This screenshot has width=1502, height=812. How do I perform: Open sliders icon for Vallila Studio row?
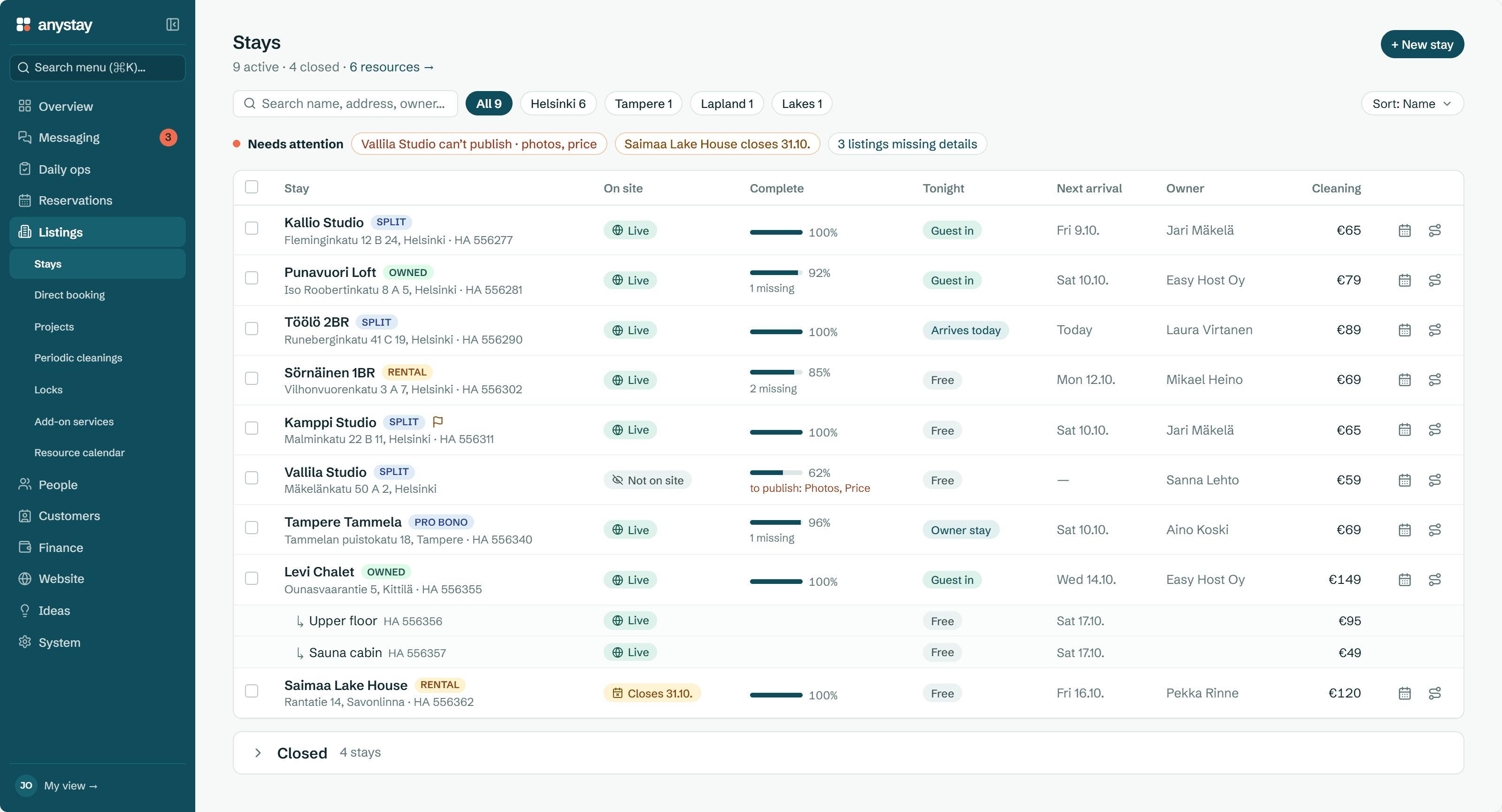pos(1434,480)
